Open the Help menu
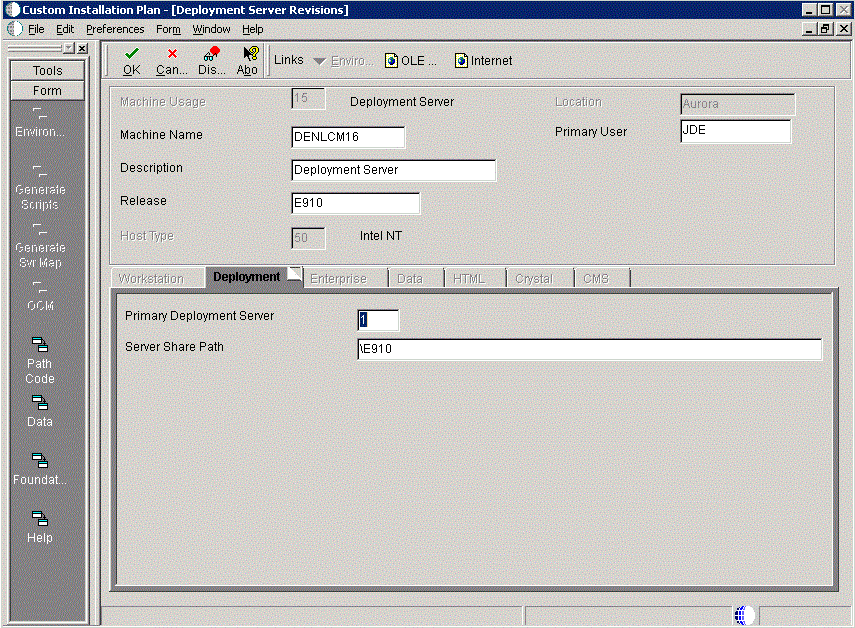Viewport: 855px width, 628px height. 252,29
